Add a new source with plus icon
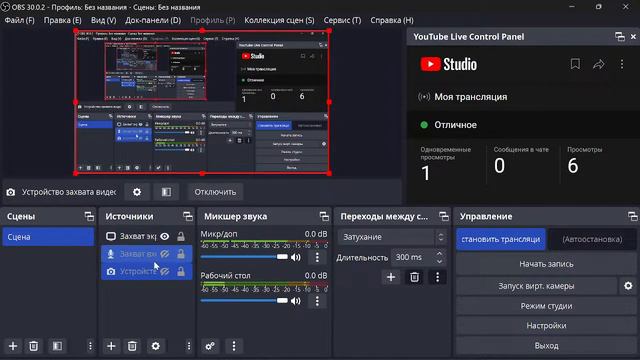 111,346
